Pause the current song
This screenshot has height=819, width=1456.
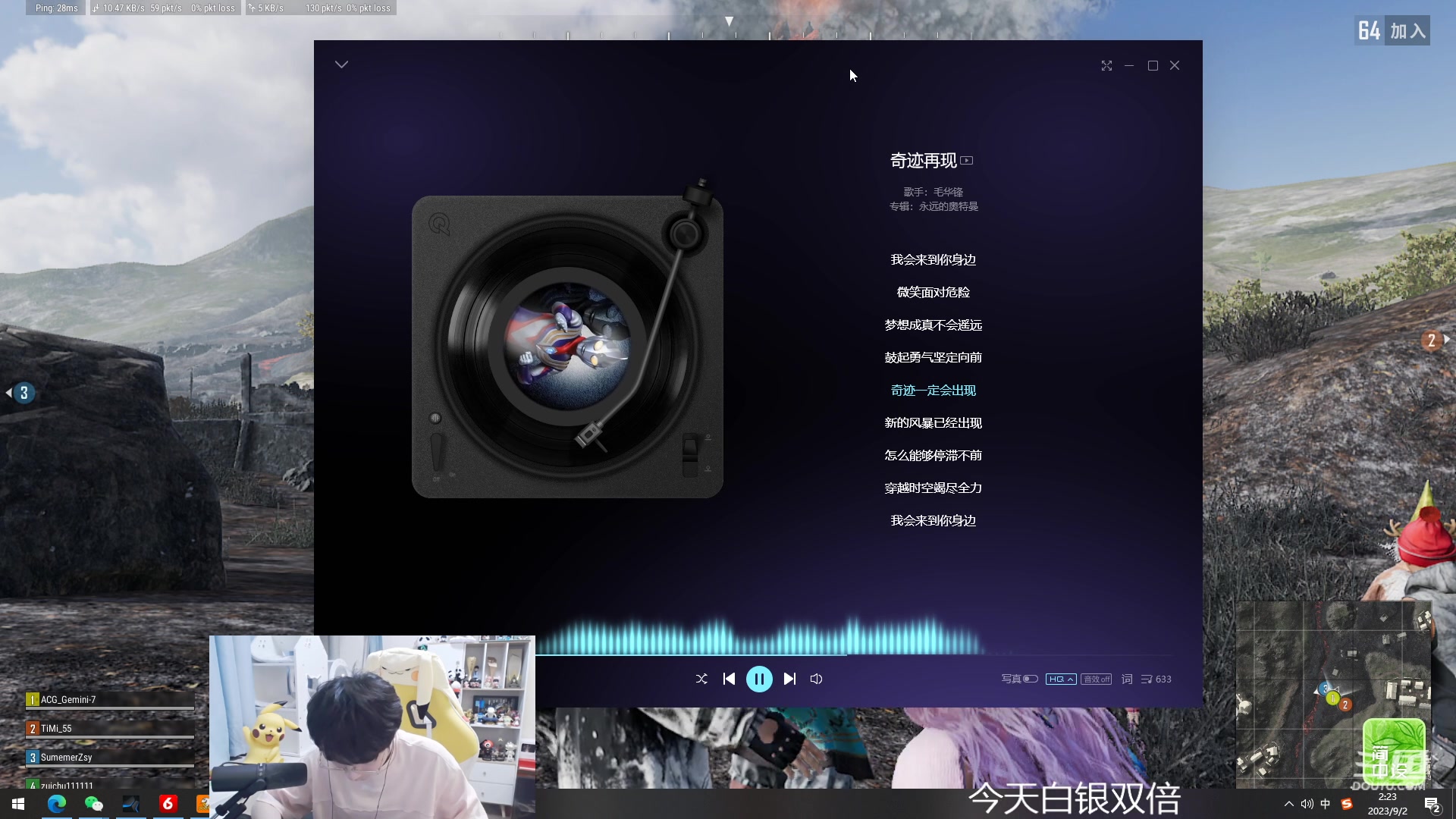[759, 679]
